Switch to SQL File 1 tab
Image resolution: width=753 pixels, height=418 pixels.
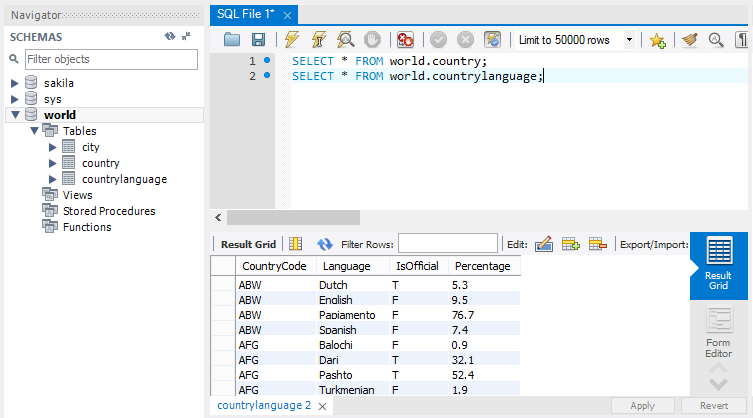[x=246, y=14]
